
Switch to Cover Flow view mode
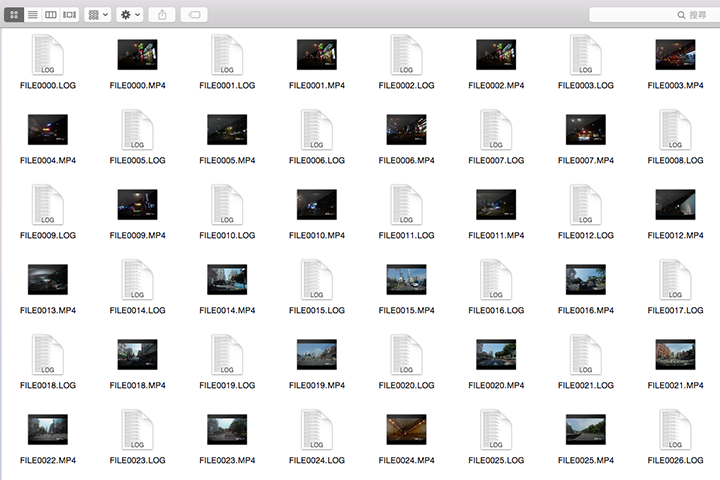pos(69,15)
